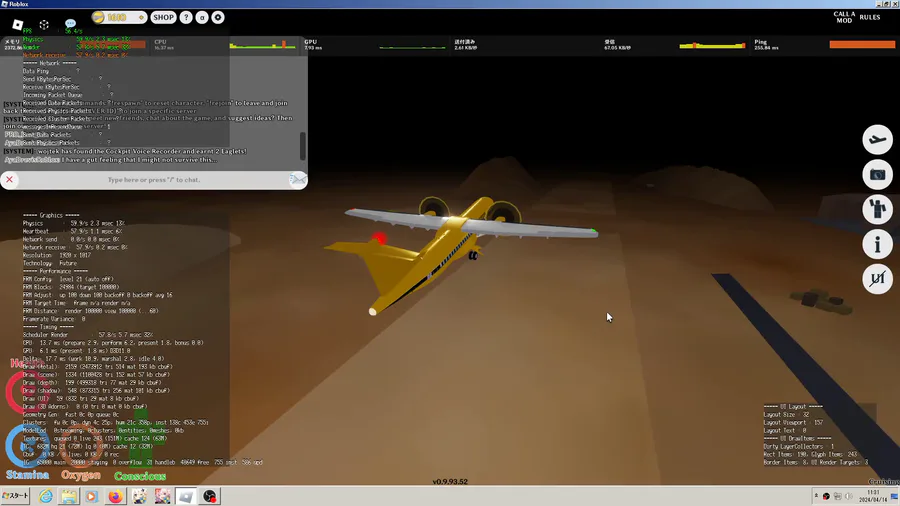Click the OBS icon in system tray

[826, 496]
